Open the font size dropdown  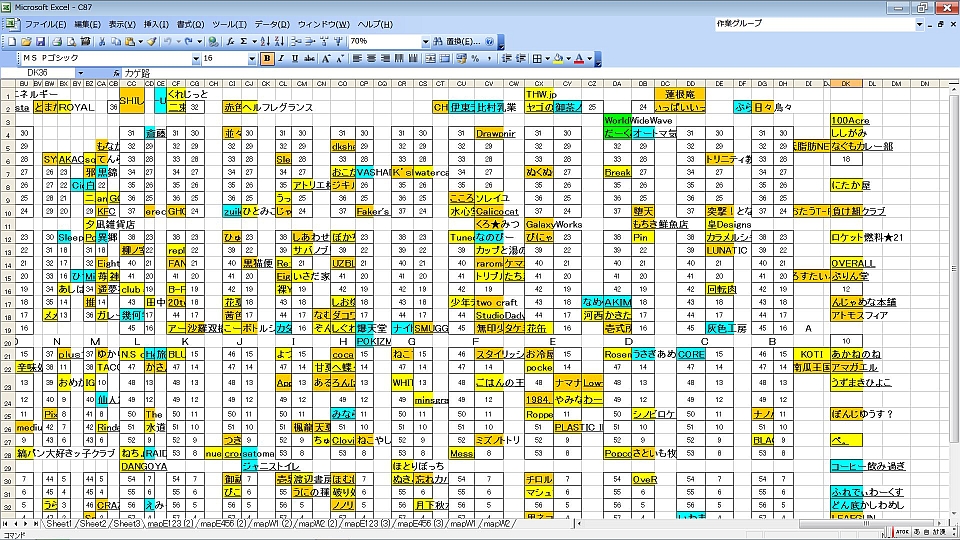252,59
